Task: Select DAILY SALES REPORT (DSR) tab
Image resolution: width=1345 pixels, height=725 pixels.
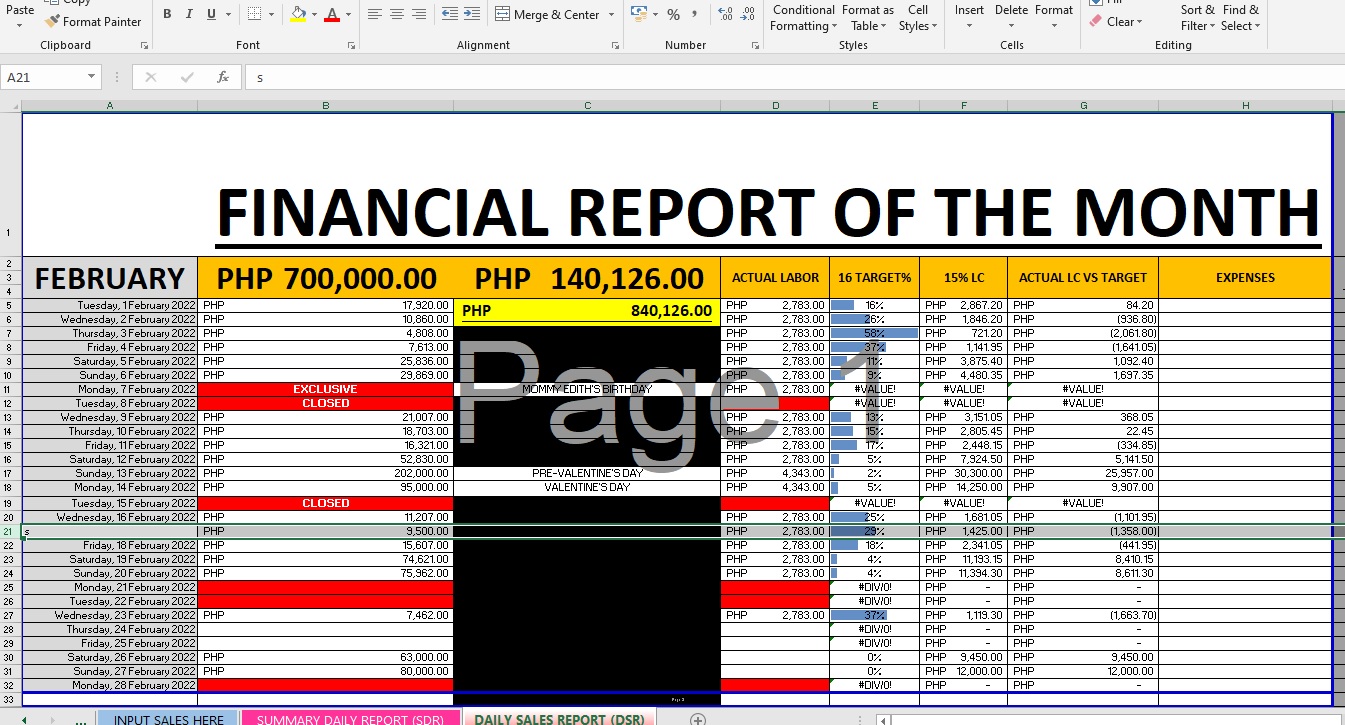Action: click(x=560, y=718)
